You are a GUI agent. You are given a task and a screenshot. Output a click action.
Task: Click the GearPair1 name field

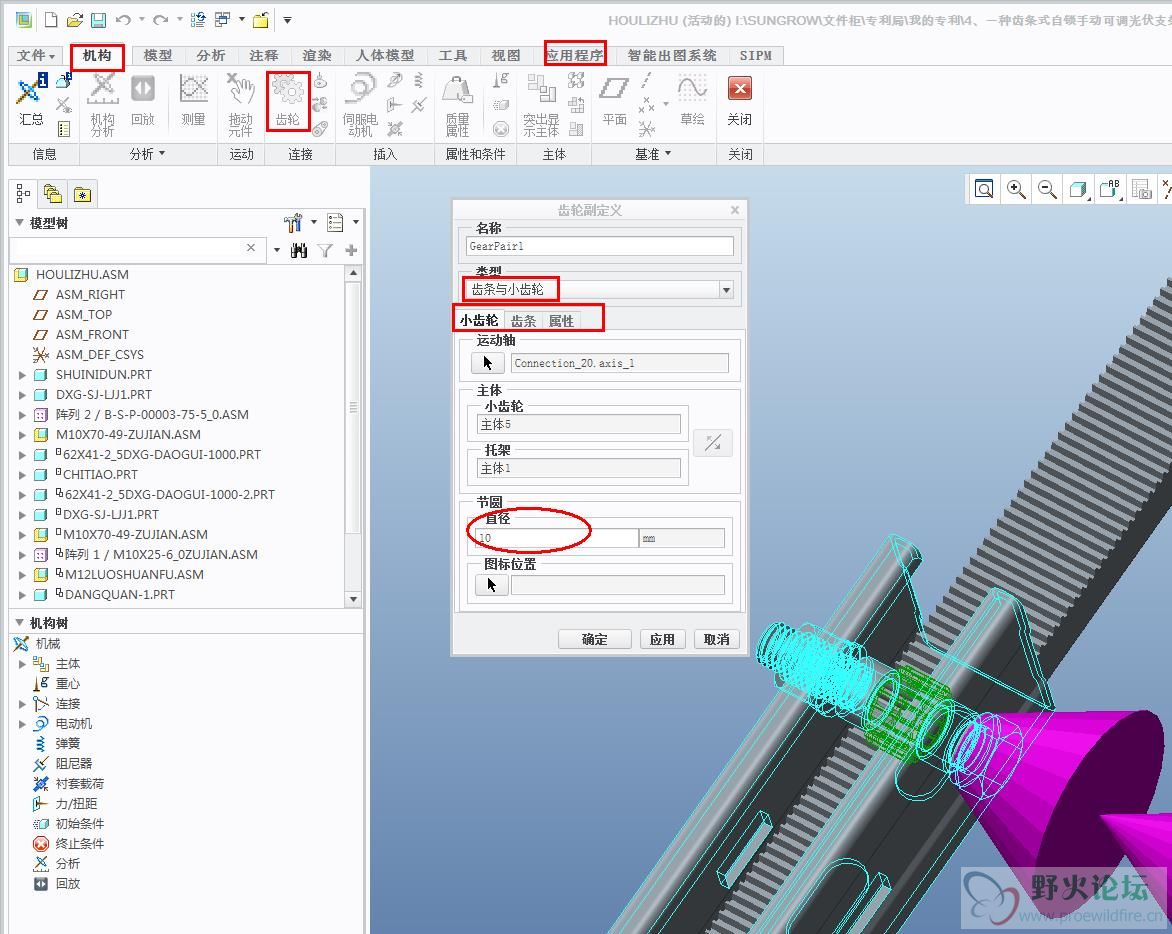pos(599,246)
